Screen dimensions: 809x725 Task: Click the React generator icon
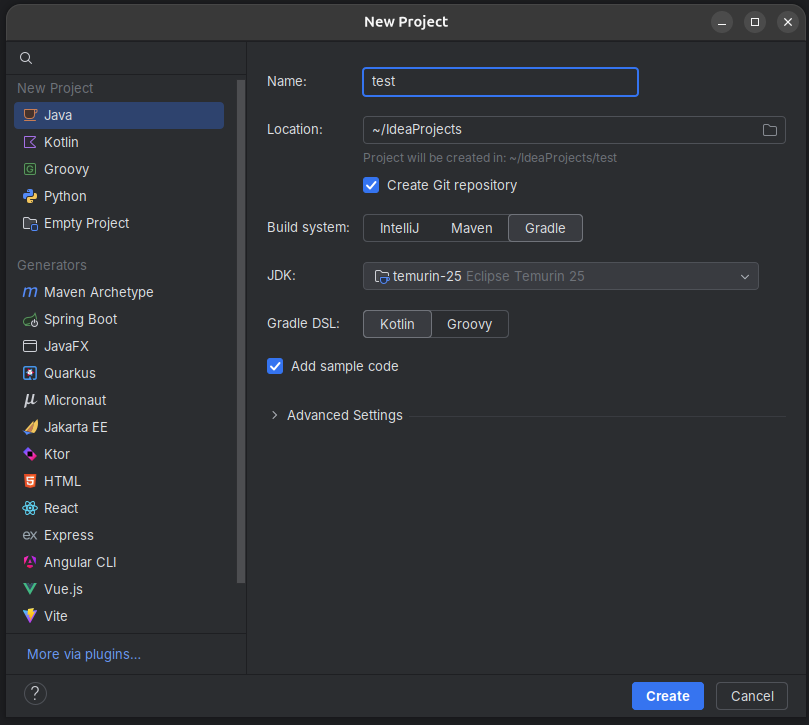[x=30, y=508]
